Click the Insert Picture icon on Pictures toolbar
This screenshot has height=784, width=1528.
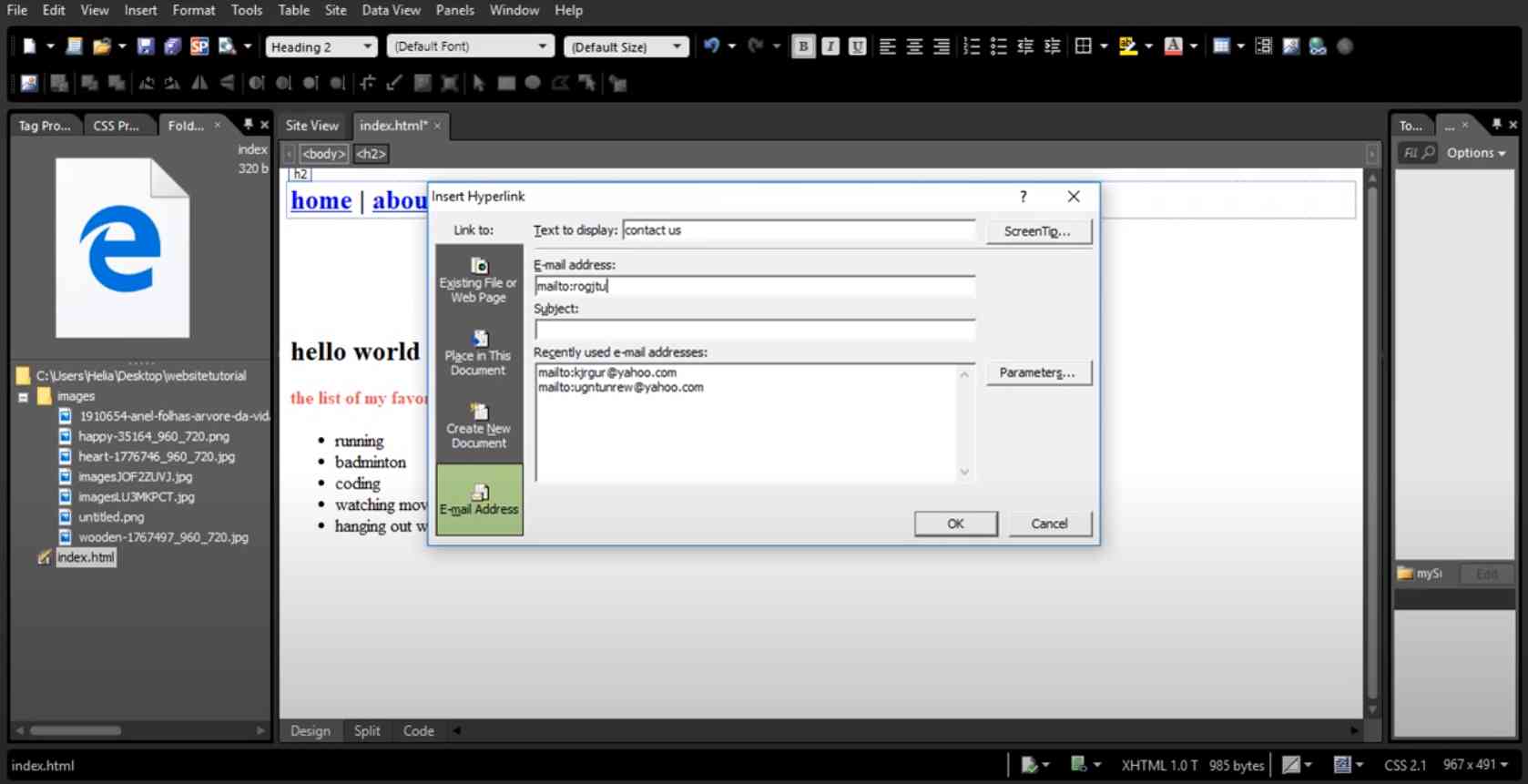click(x=30, y=84)
